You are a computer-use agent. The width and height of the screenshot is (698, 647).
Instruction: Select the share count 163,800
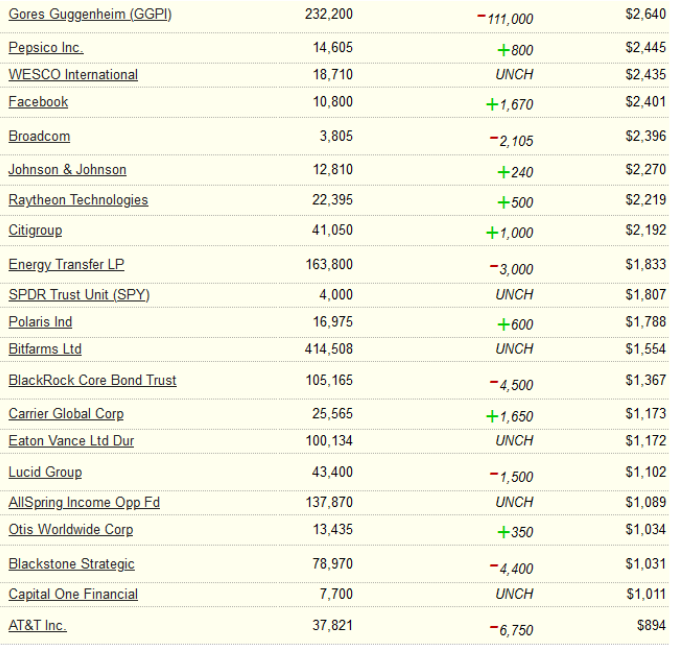click(329, 264)
